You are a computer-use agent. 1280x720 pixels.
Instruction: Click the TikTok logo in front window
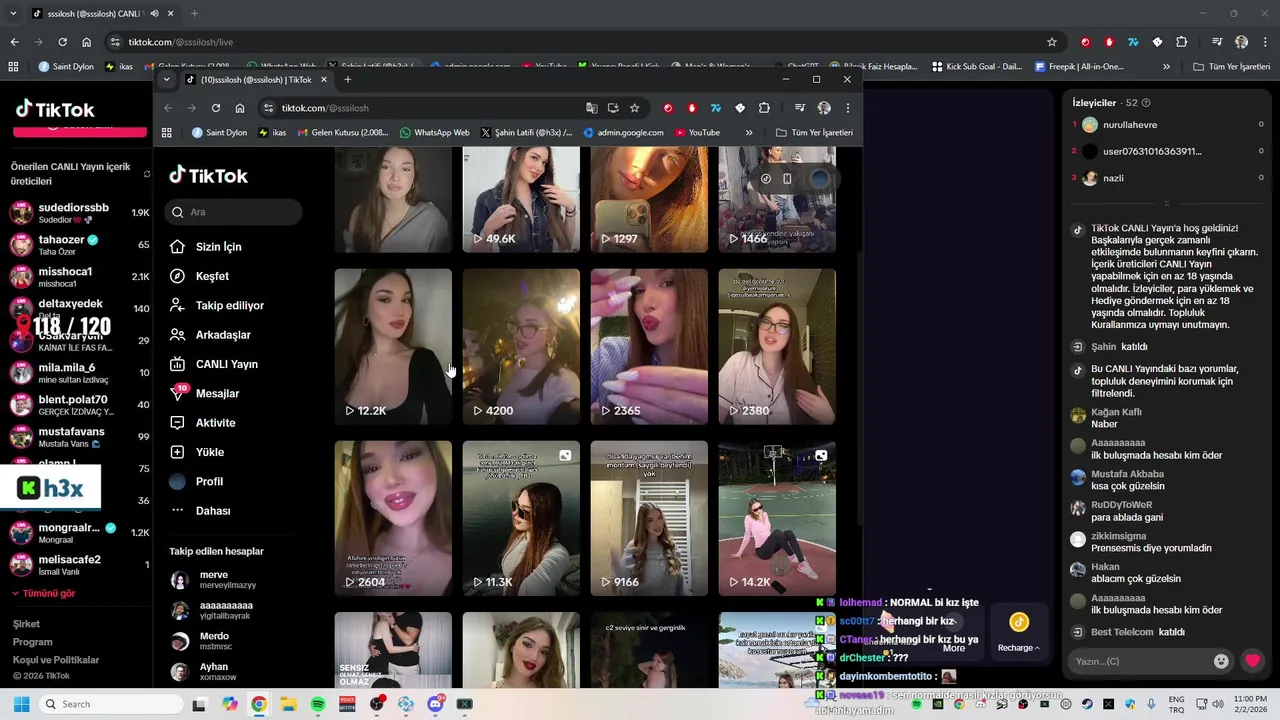[x=208, y=175]
